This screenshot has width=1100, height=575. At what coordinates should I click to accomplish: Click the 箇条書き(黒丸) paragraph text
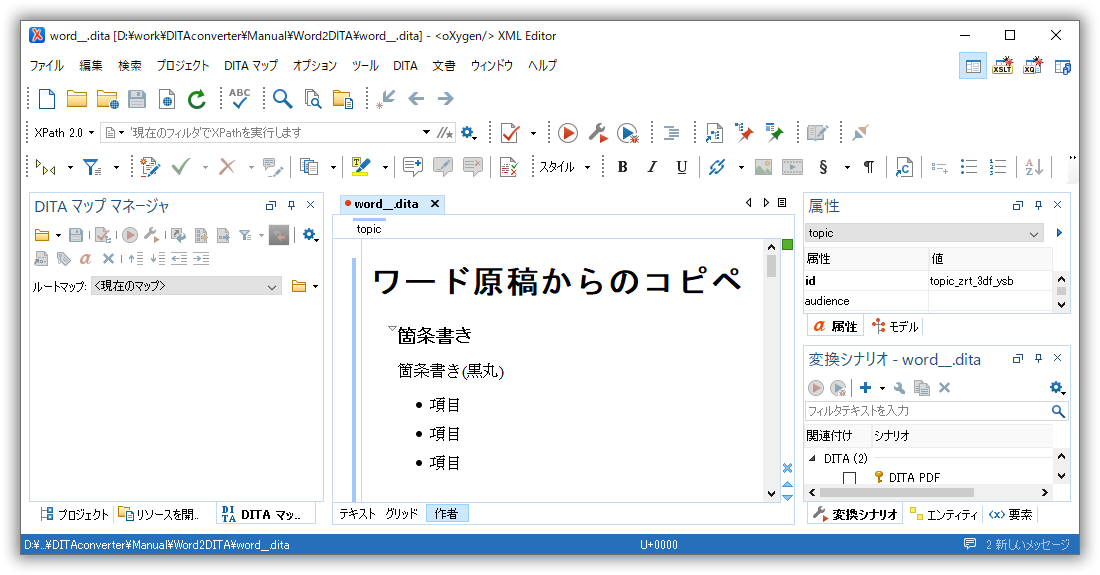tap(450, 371)
